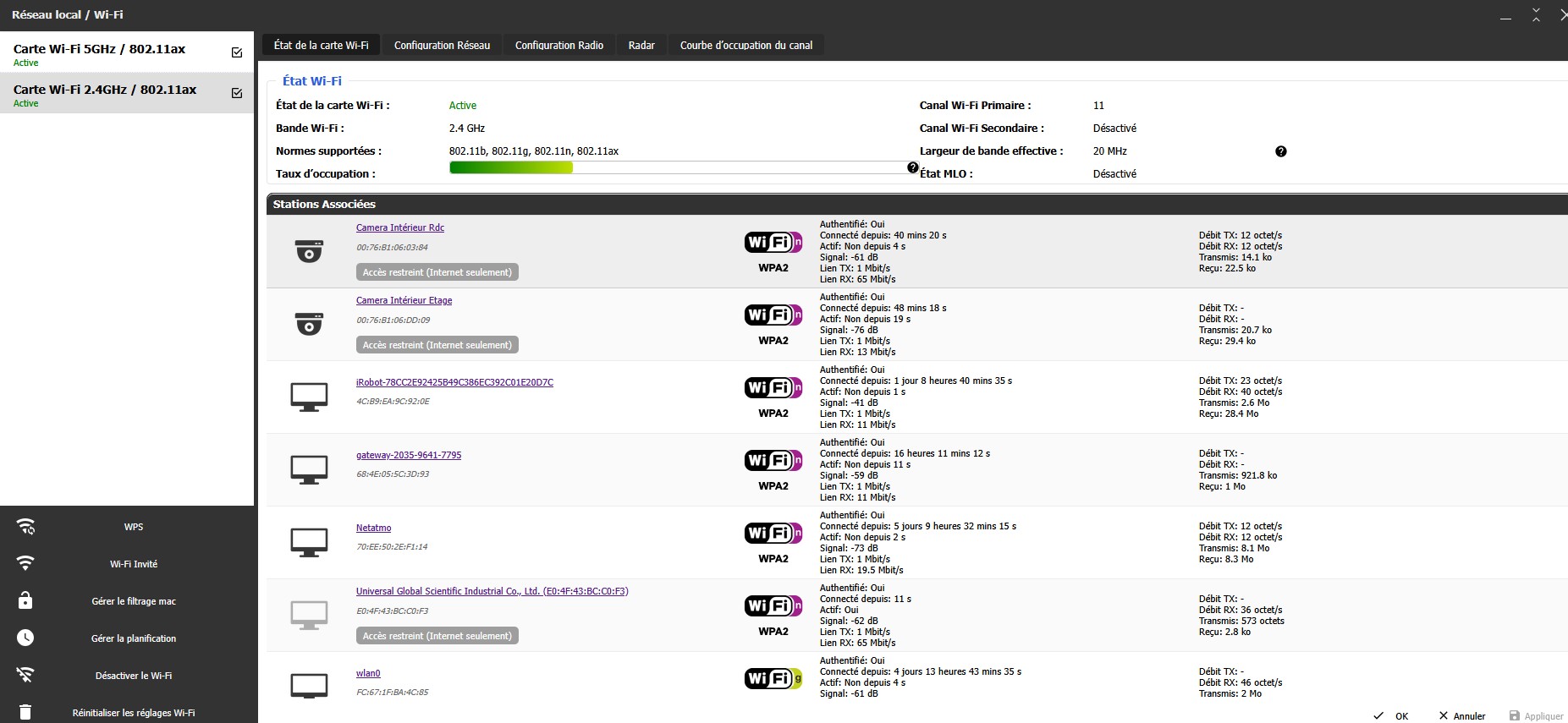
Task: Click the crossed Wi-Fi icon to disable Wi-Fi
Action: click(25, 675)
